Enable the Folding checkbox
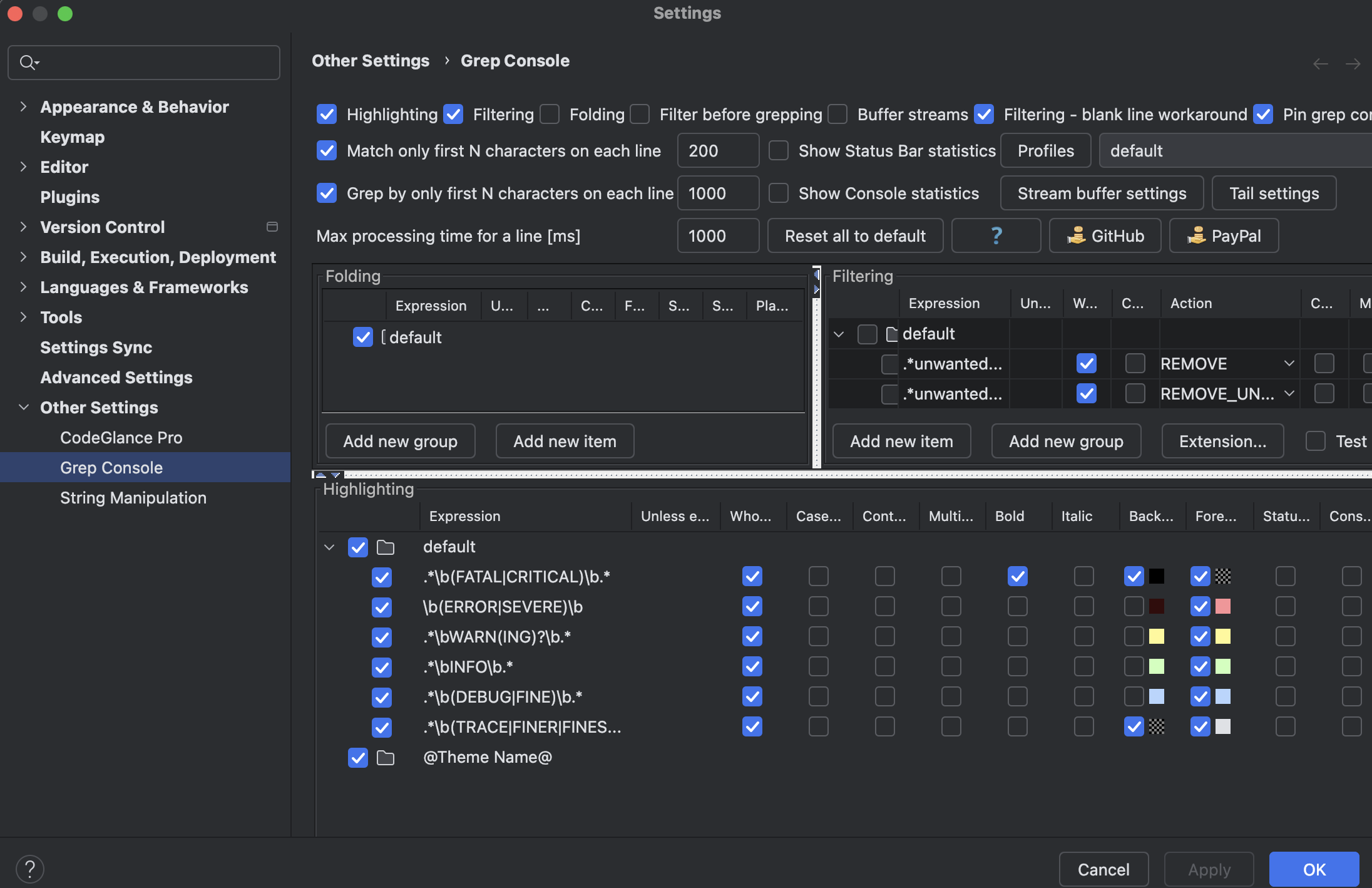 point(550,115)
